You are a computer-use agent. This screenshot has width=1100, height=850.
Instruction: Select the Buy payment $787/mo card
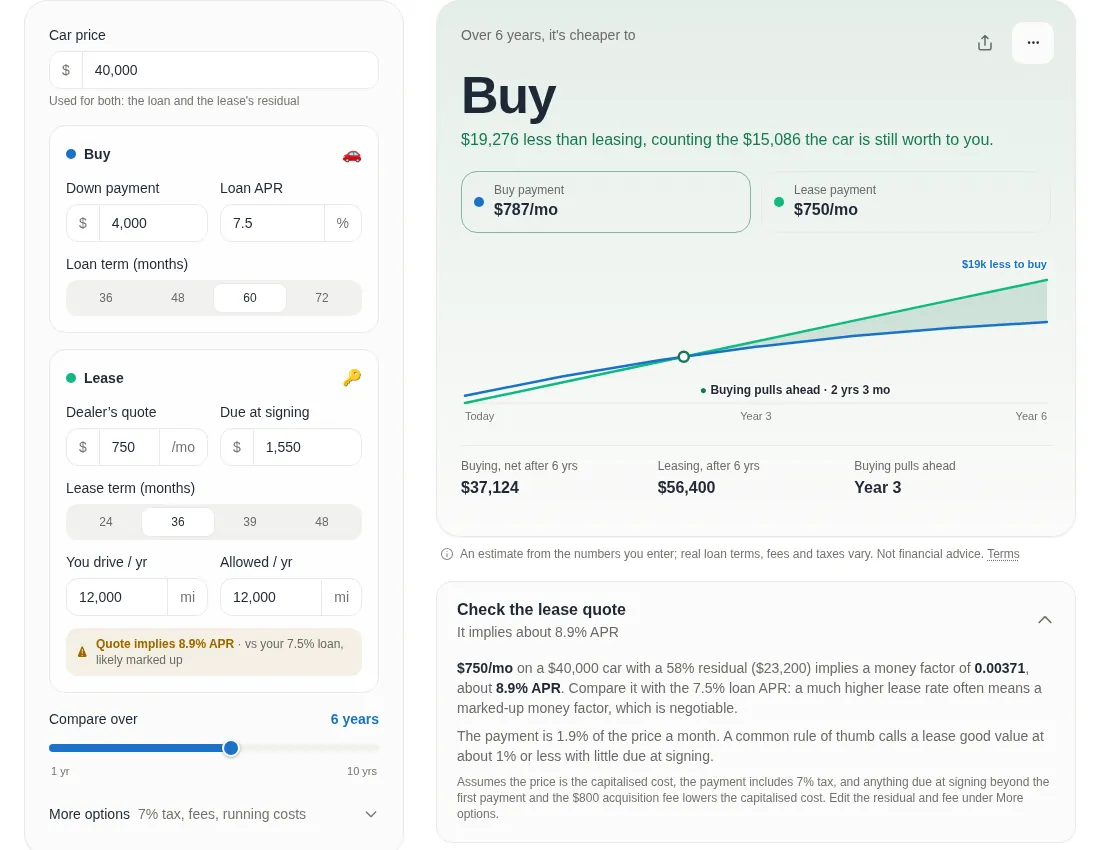pos(605,202)
